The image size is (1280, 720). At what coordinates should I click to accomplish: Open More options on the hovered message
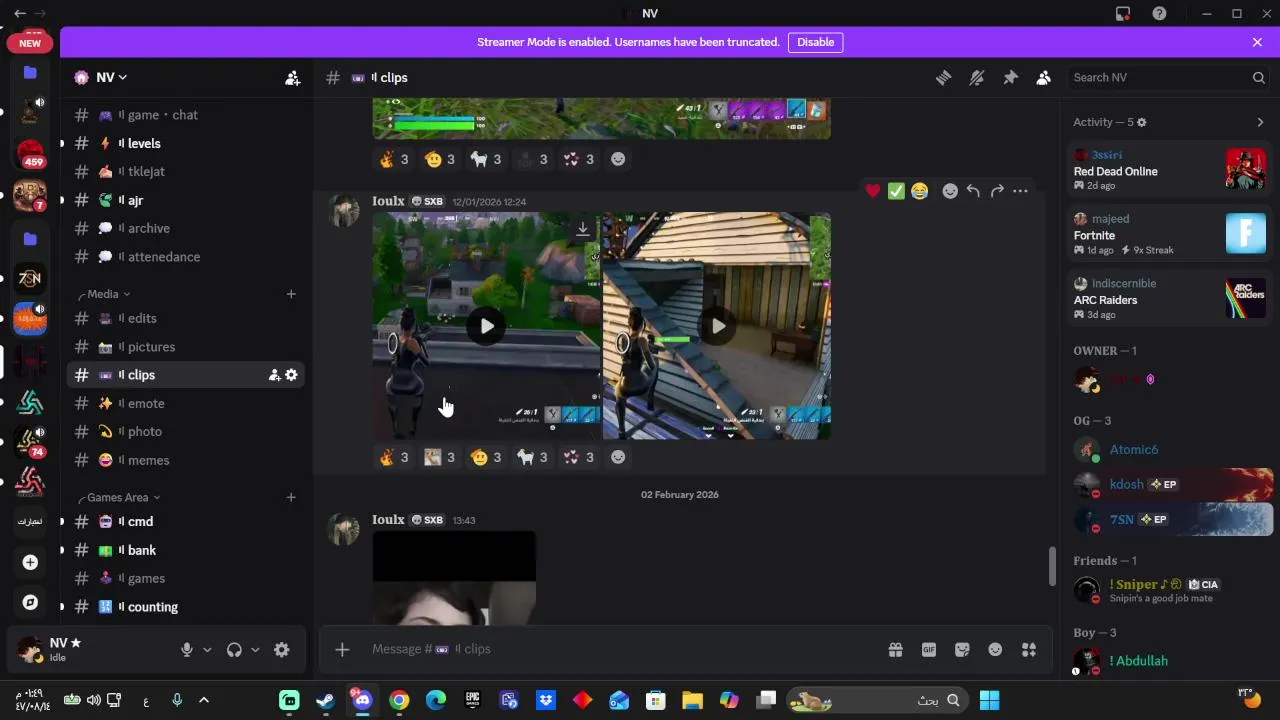[x=1020, y=191]
